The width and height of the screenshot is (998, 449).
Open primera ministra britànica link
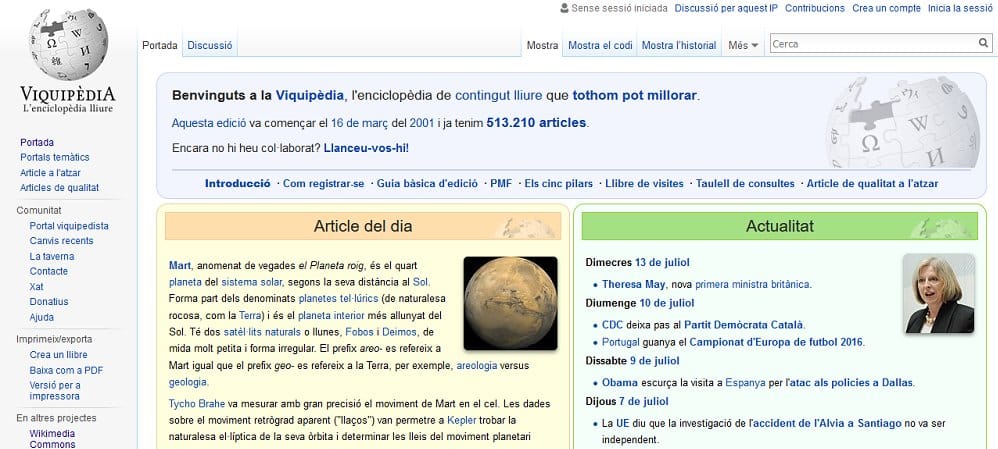point(752,285)
